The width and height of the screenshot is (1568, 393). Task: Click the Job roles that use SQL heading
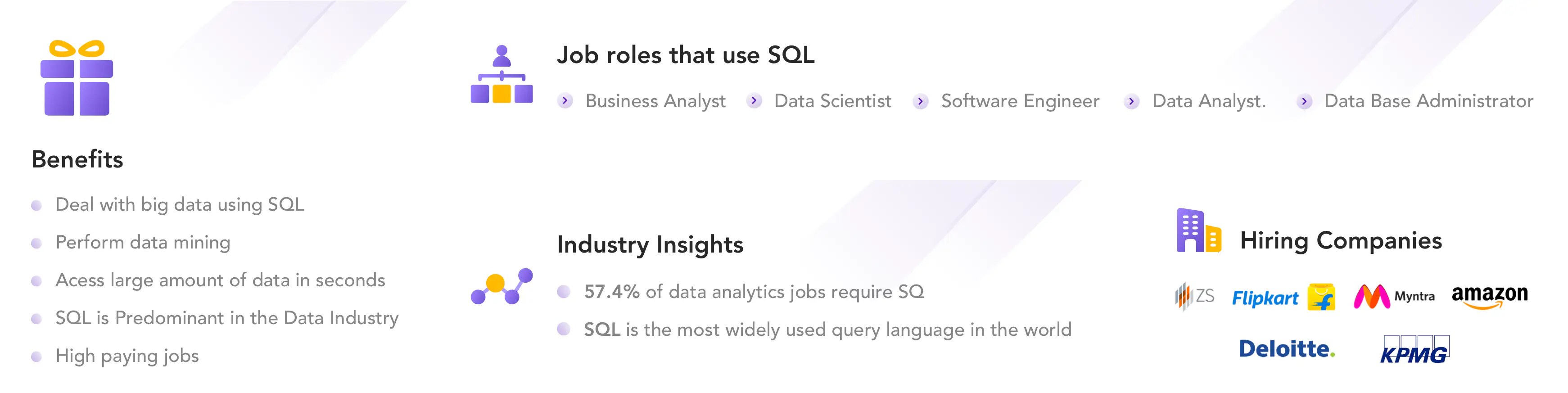click(685, 55)
